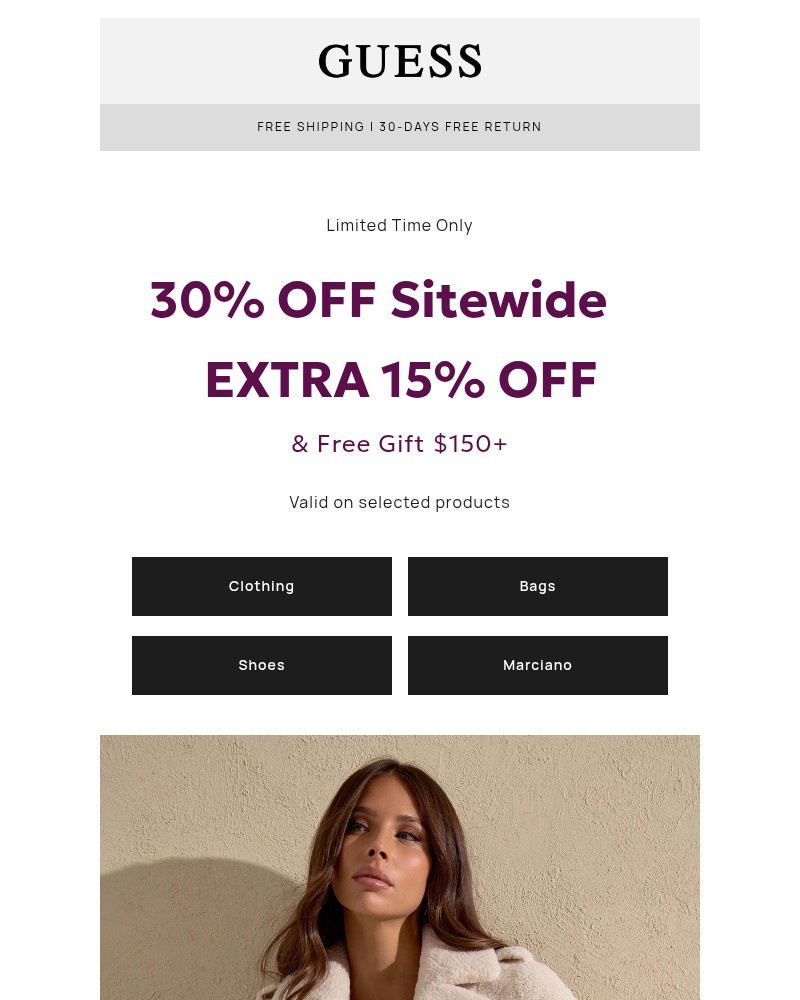Image resolution: width=800 pixels, height=1000 pixels.
Task: Click the FREE SHIPPING banner
Action: coord(311,127)
